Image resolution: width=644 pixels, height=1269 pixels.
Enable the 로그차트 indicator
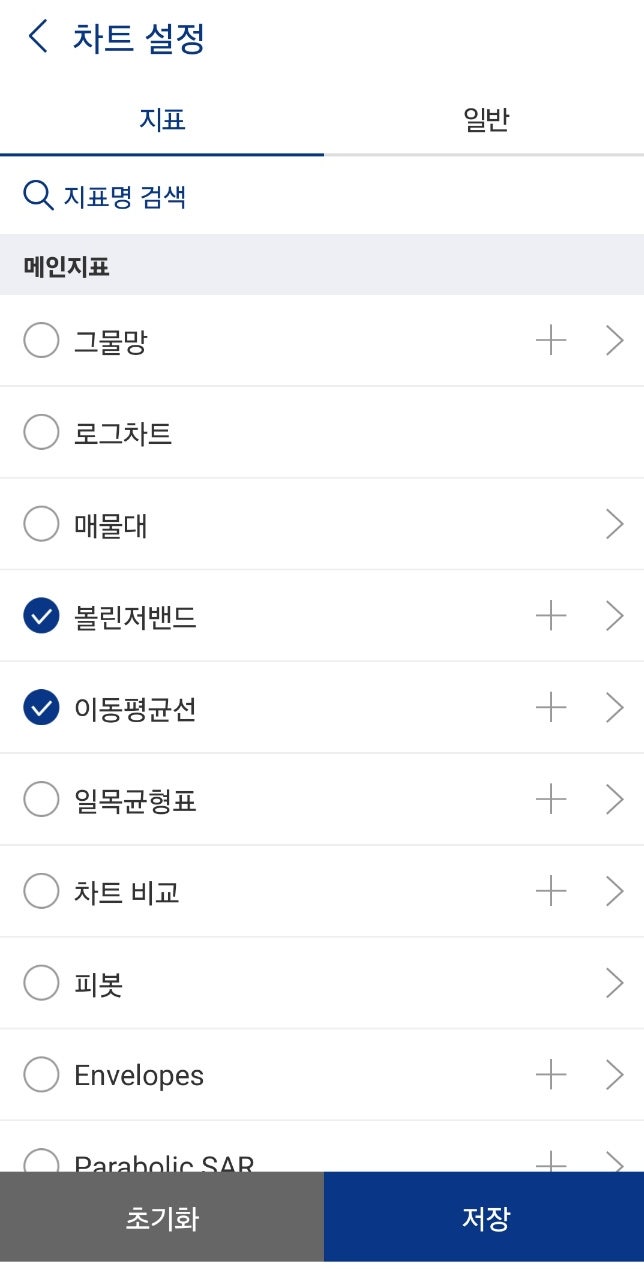click(40, 432)
